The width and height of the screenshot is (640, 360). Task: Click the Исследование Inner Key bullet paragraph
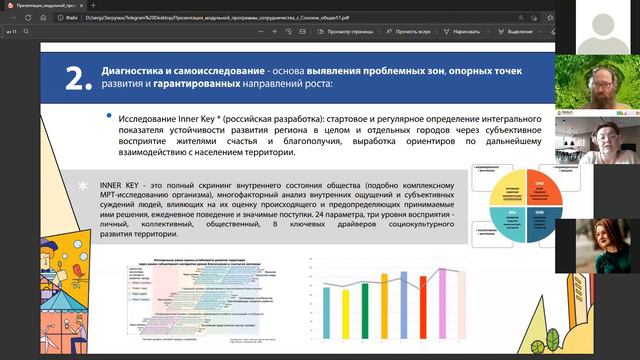point(330,136)
